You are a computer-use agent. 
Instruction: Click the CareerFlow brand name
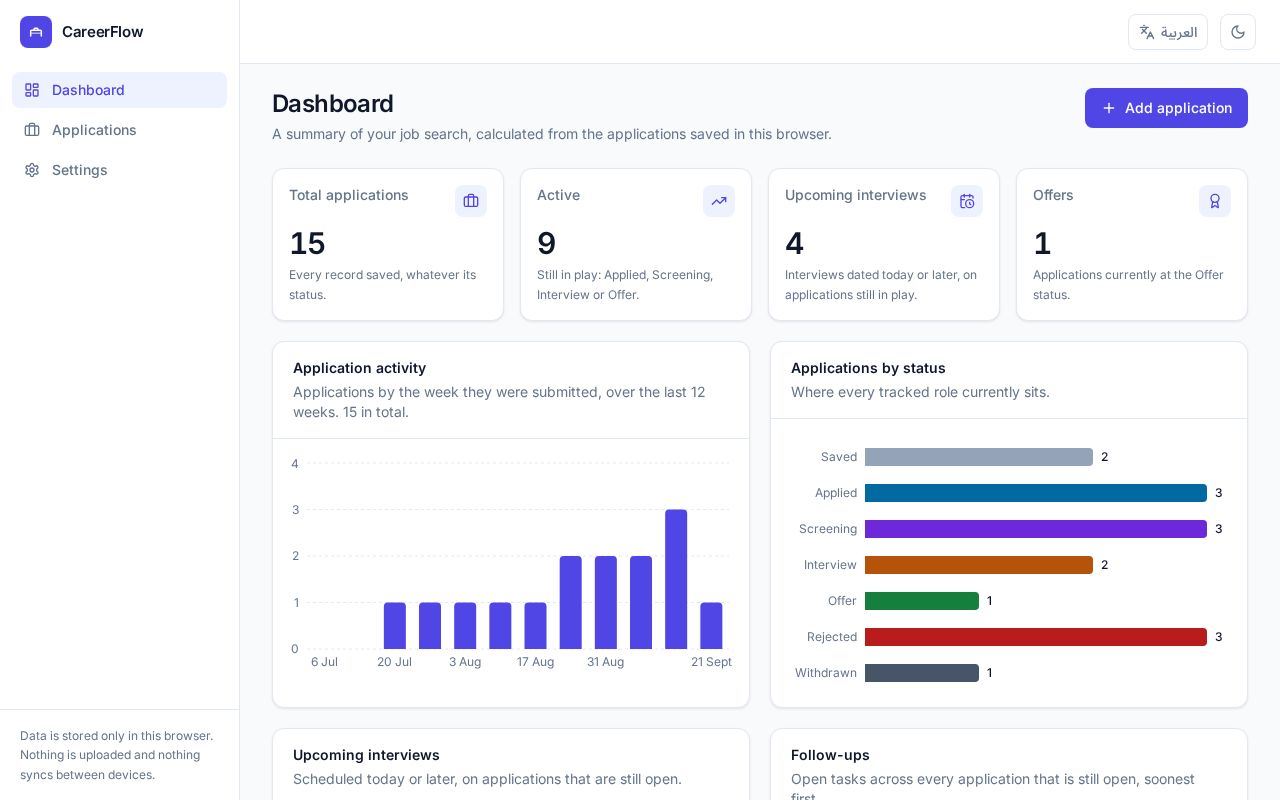pos(102,32)
